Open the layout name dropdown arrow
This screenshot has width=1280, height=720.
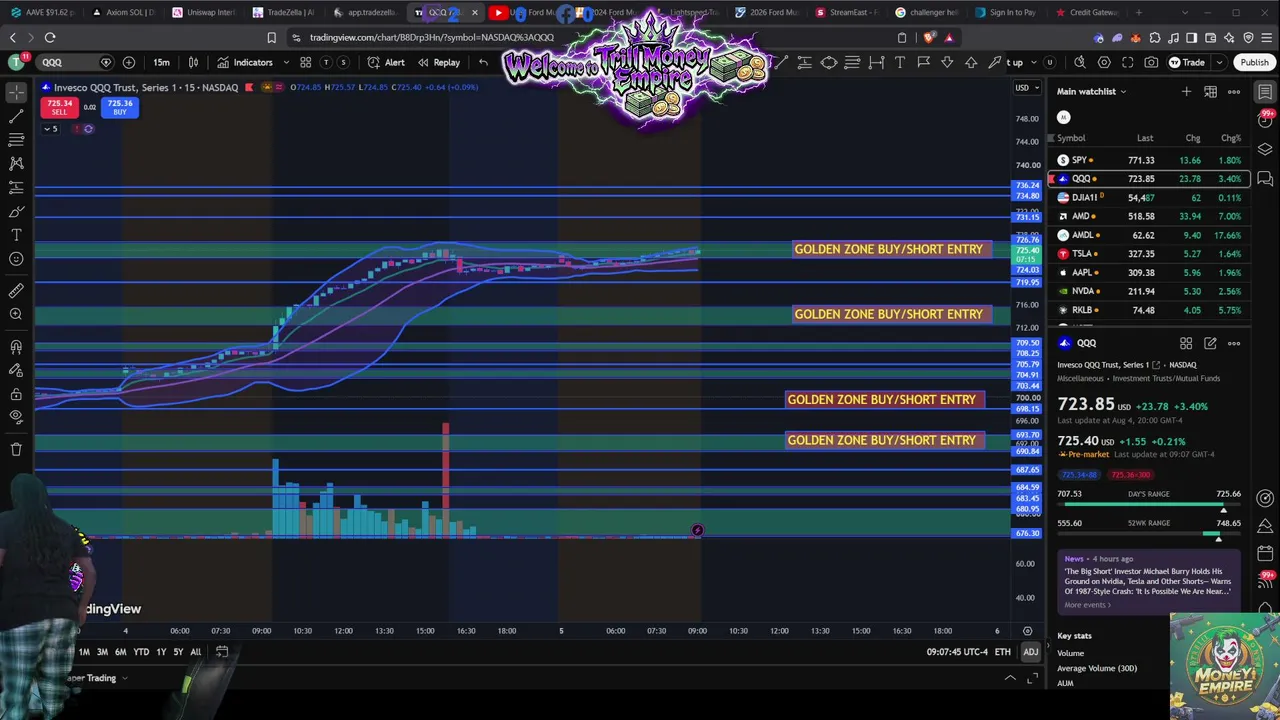(x=1033, y=62)
